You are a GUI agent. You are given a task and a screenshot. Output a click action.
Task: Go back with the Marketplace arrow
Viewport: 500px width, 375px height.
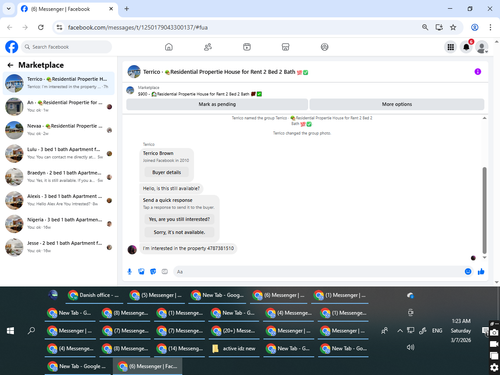tap(10, 65)
